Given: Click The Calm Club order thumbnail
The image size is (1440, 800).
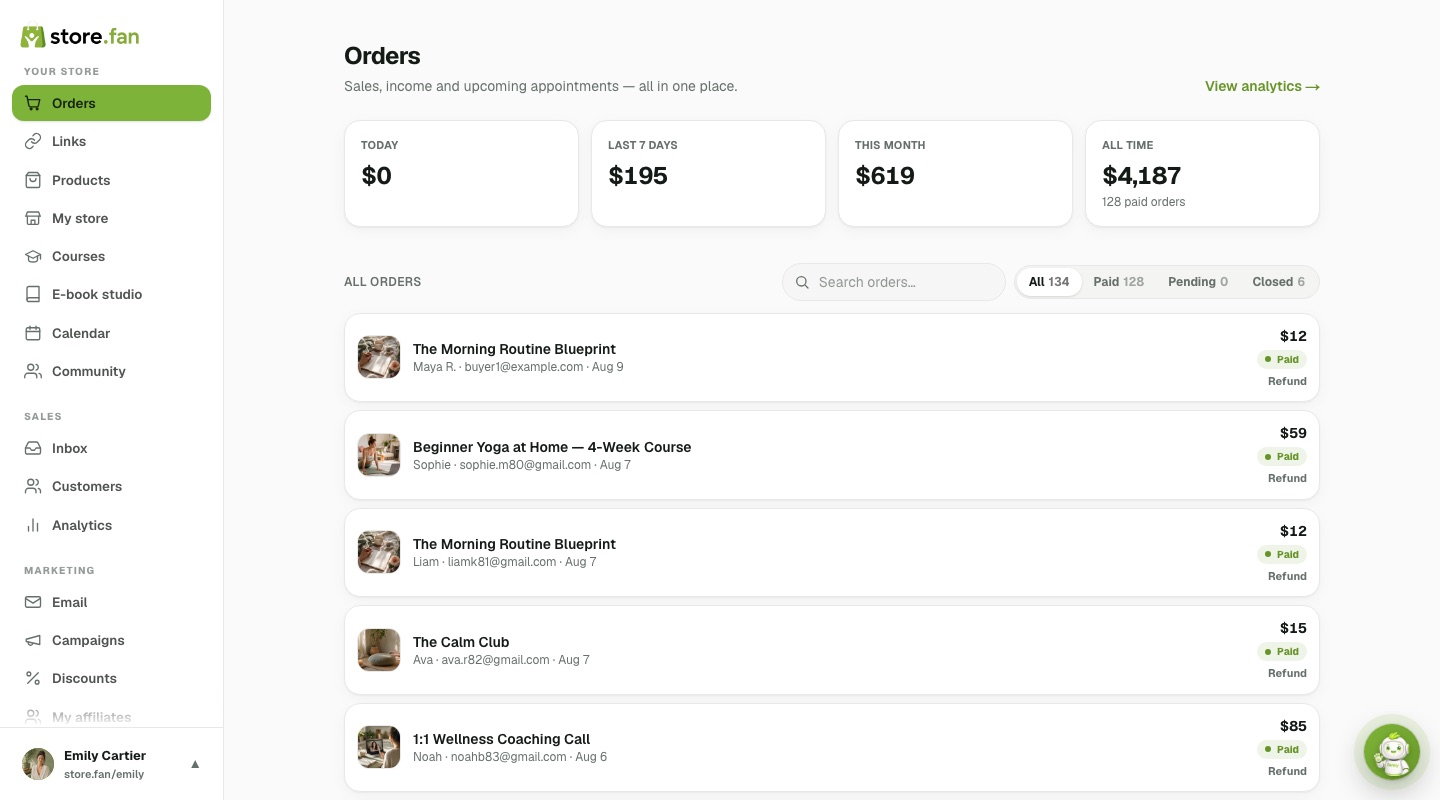Looking at the screenshot, I should pyautogui.click(x=379, y=650).
